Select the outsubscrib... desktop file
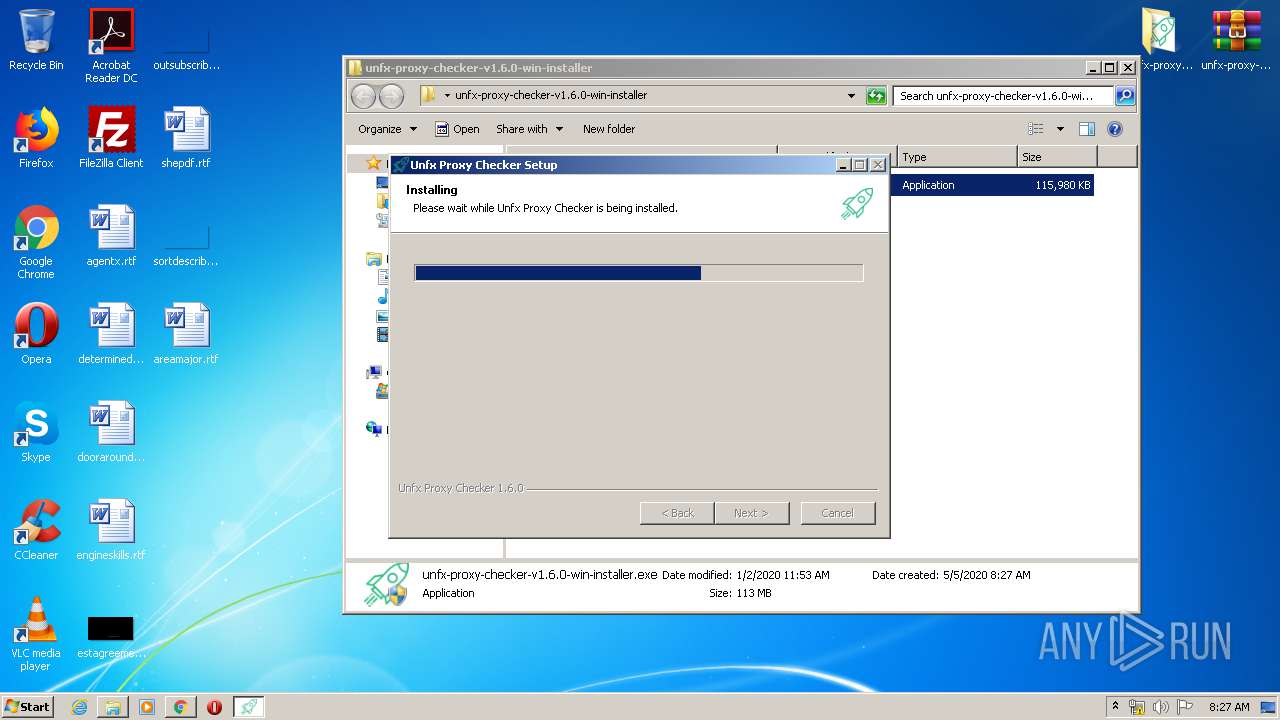 186,41
